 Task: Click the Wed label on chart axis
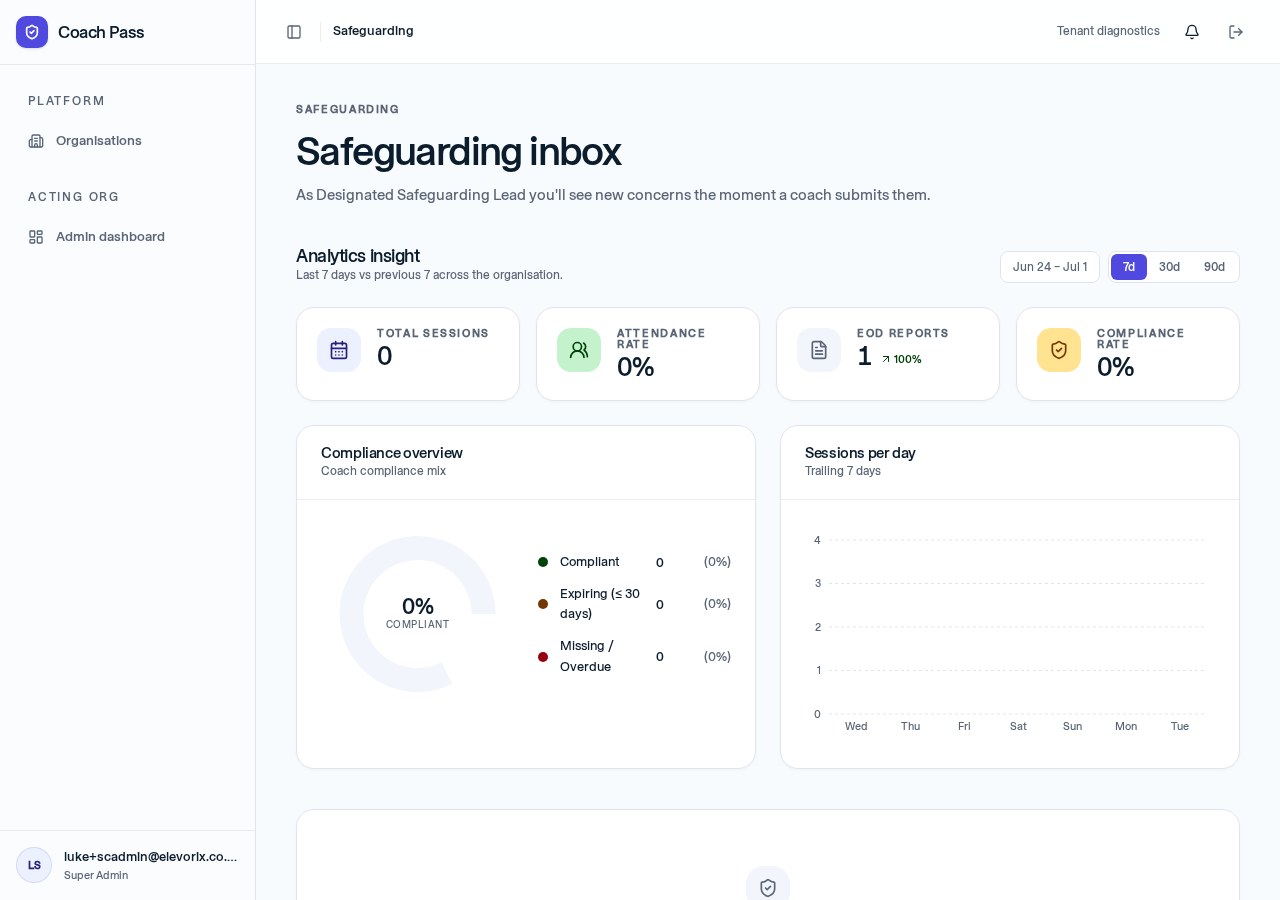[x=856, y=726]
